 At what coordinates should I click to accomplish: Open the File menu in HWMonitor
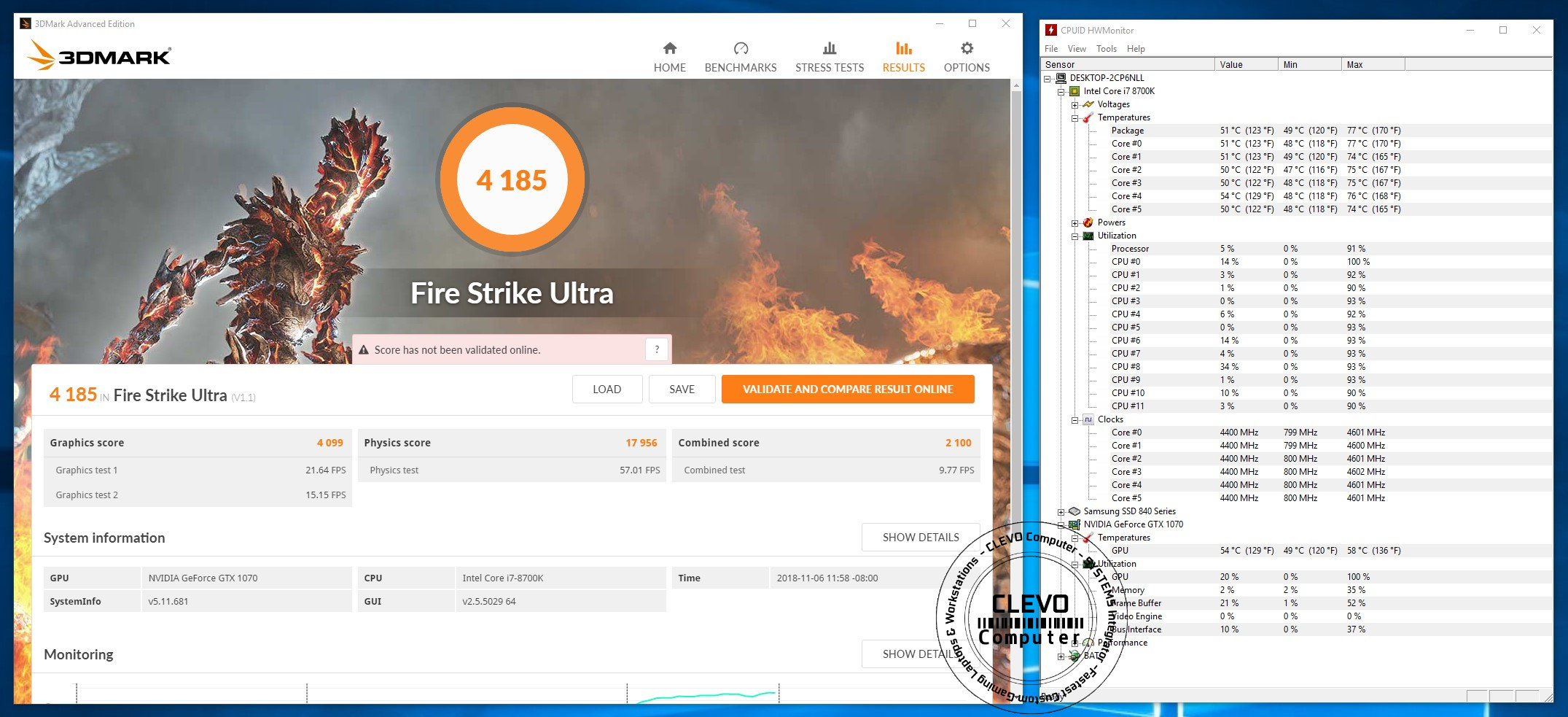click(1051, 49)
